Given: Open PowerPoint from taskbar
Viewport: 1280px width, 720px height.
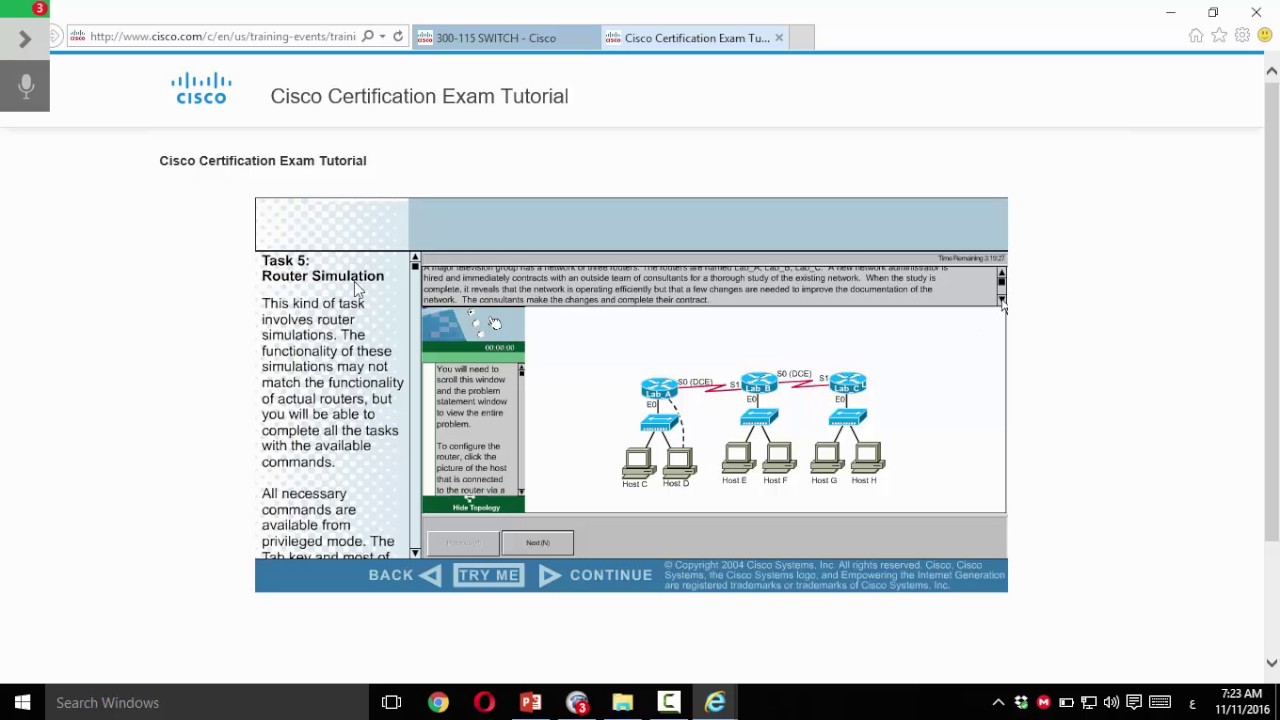Looking at the screenshot, I should [x=530, y=702].
